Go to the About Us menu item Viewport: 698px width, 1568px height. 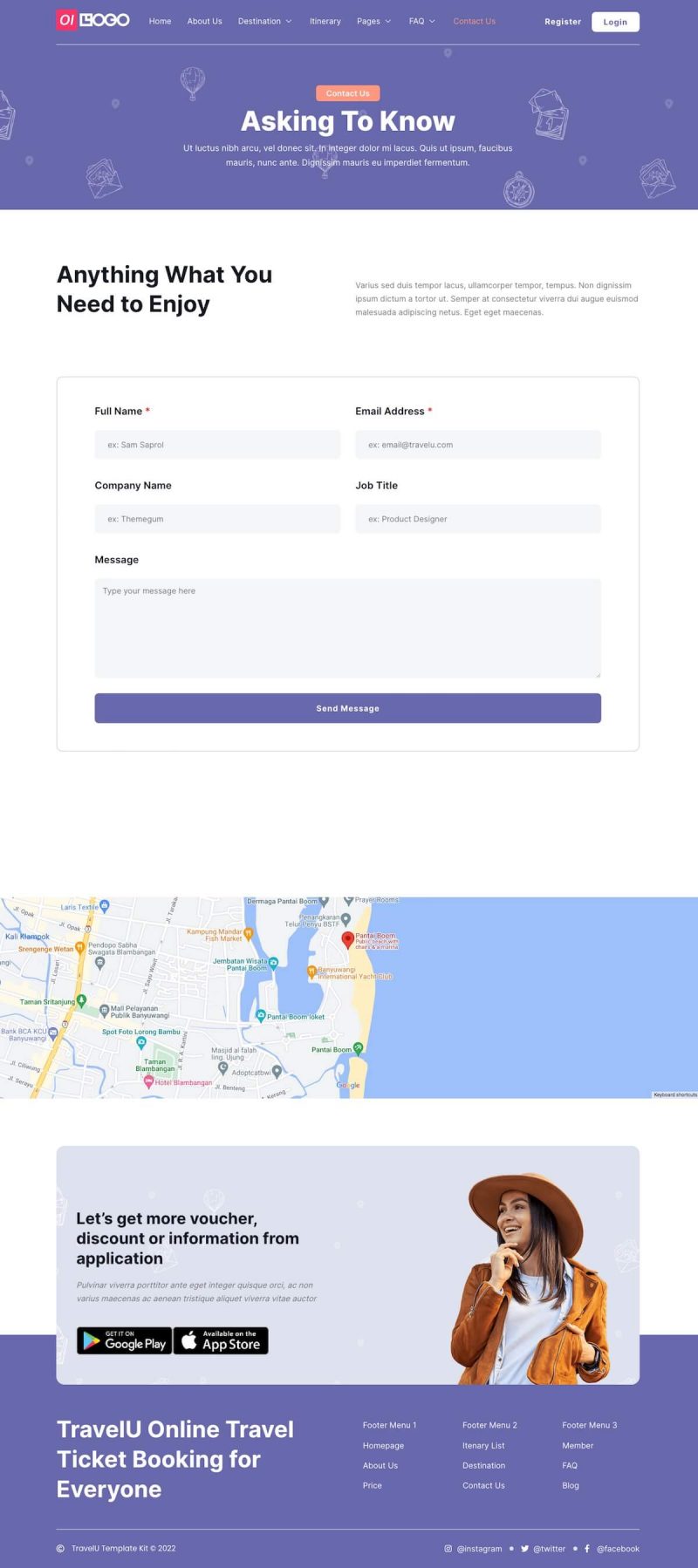[x=204, y=21]
